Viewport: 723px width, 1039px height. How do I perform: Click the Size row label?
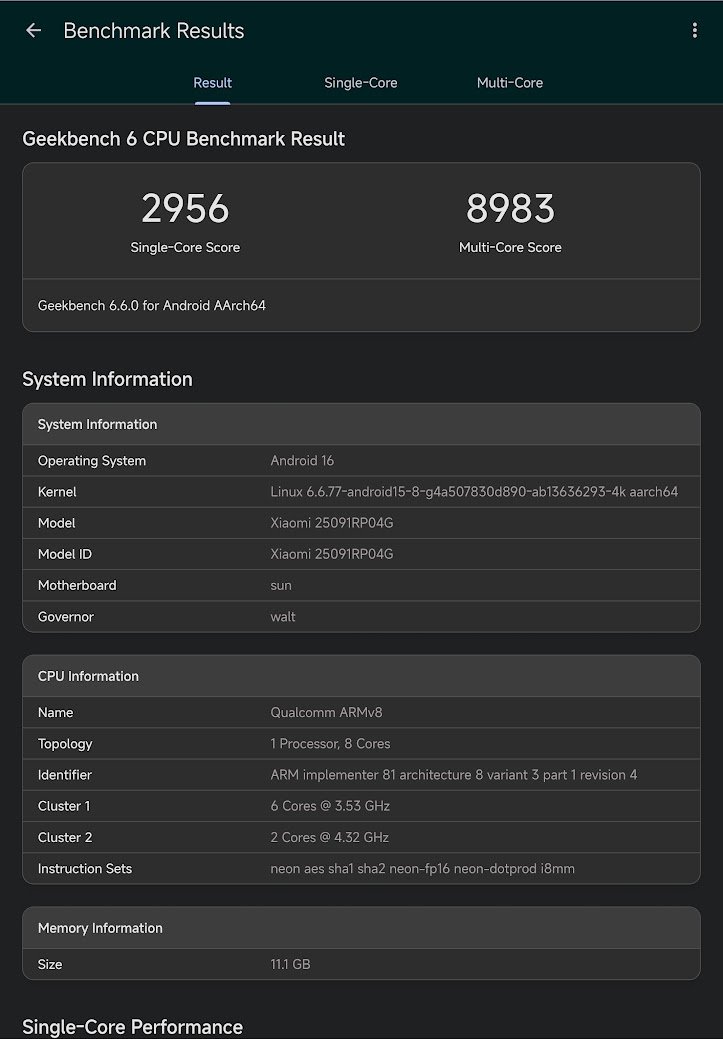(x=50, y=964)
